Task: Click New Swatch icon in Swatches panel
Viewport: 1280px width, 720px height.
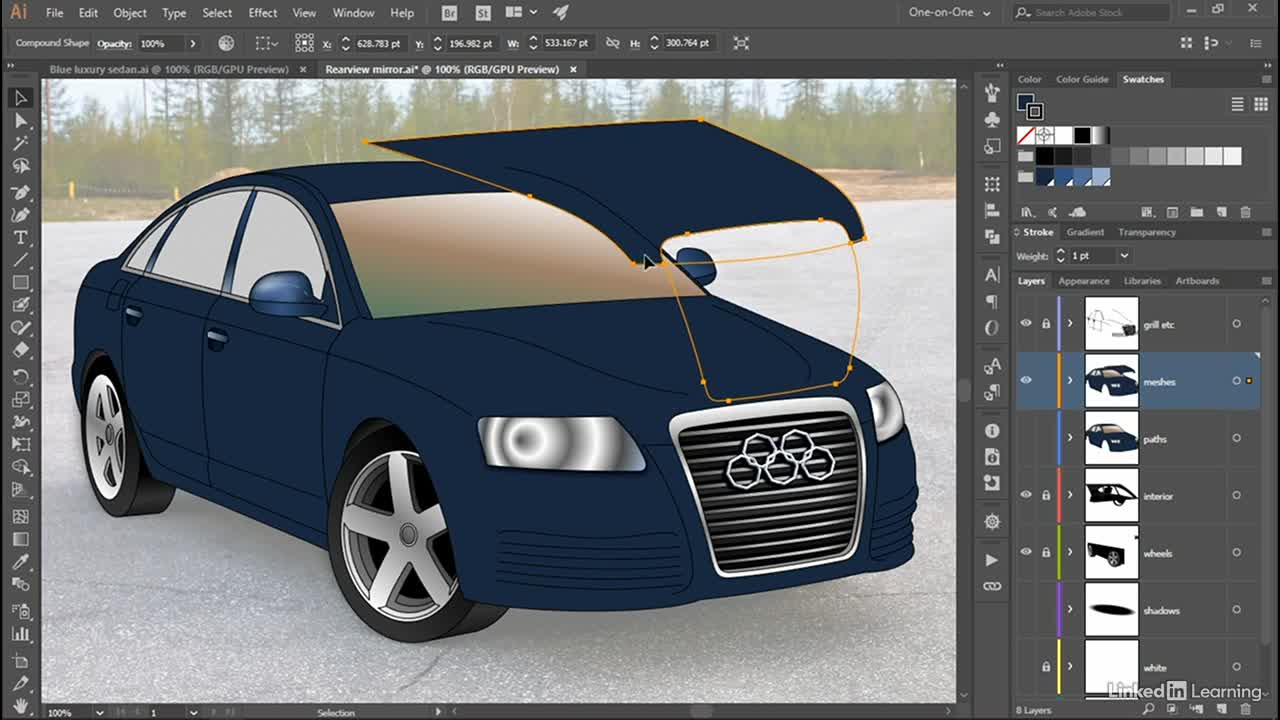Action: coord(1221,212)
